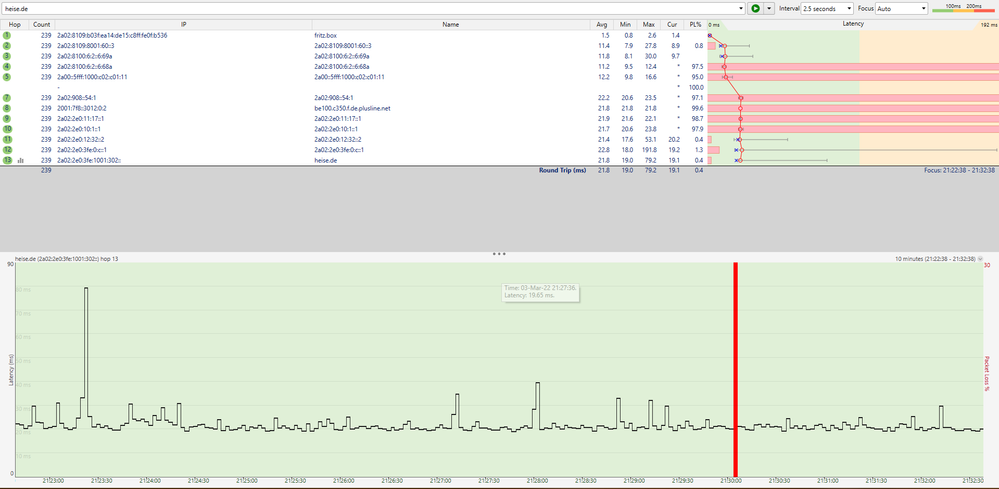Click the IP column header

point(183,24)
